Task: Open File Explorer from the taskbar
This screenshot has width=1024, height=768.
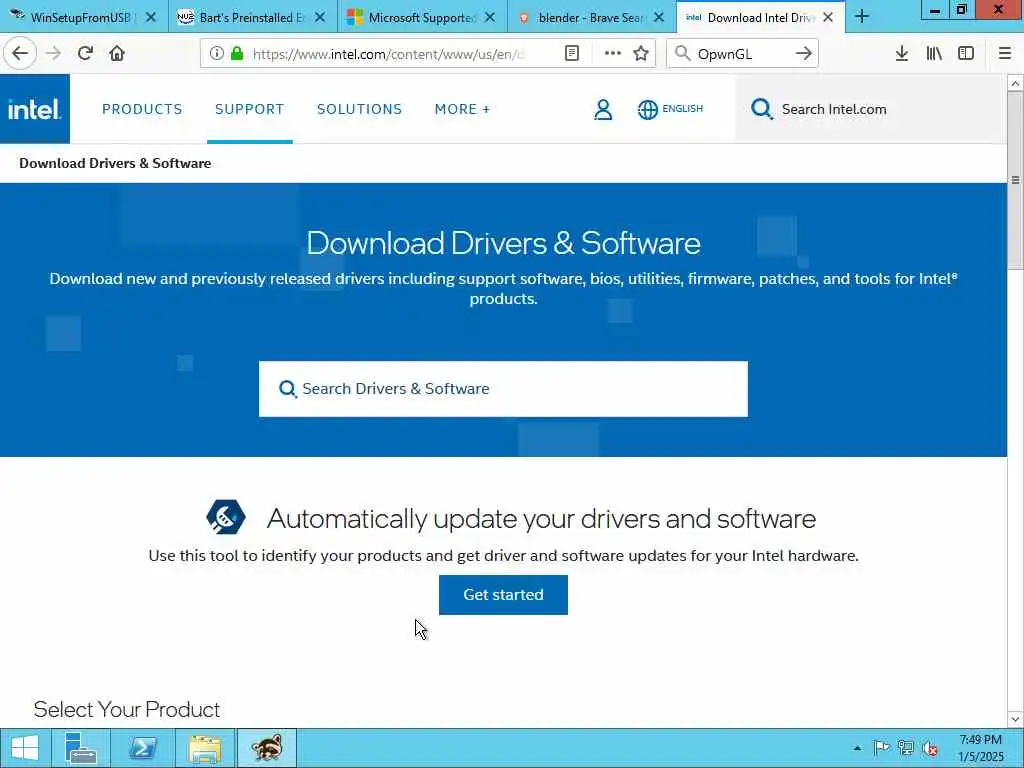Action: (x=204, y=748)
